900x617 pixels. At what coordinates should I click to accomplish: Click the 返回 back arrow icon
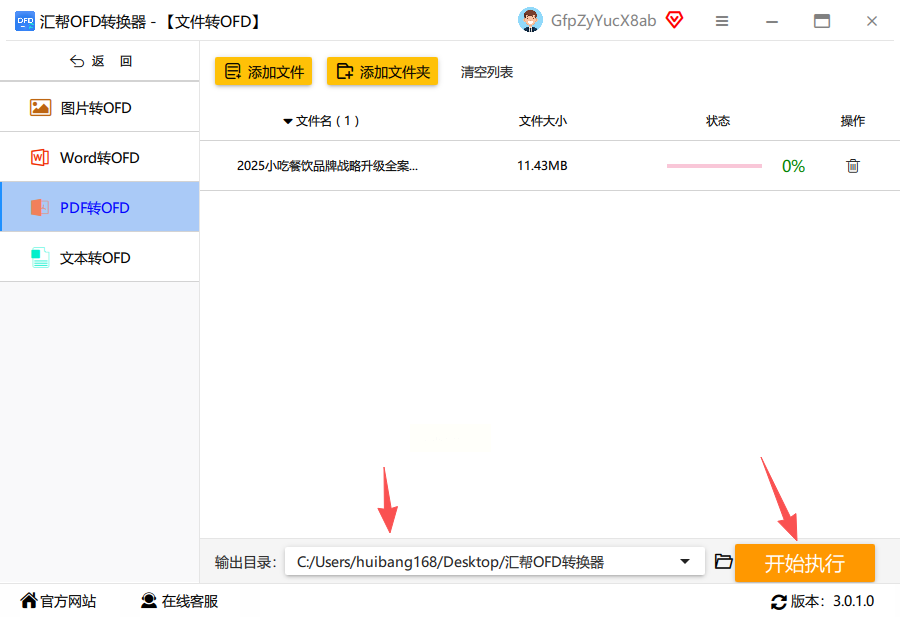pos(77,61)
